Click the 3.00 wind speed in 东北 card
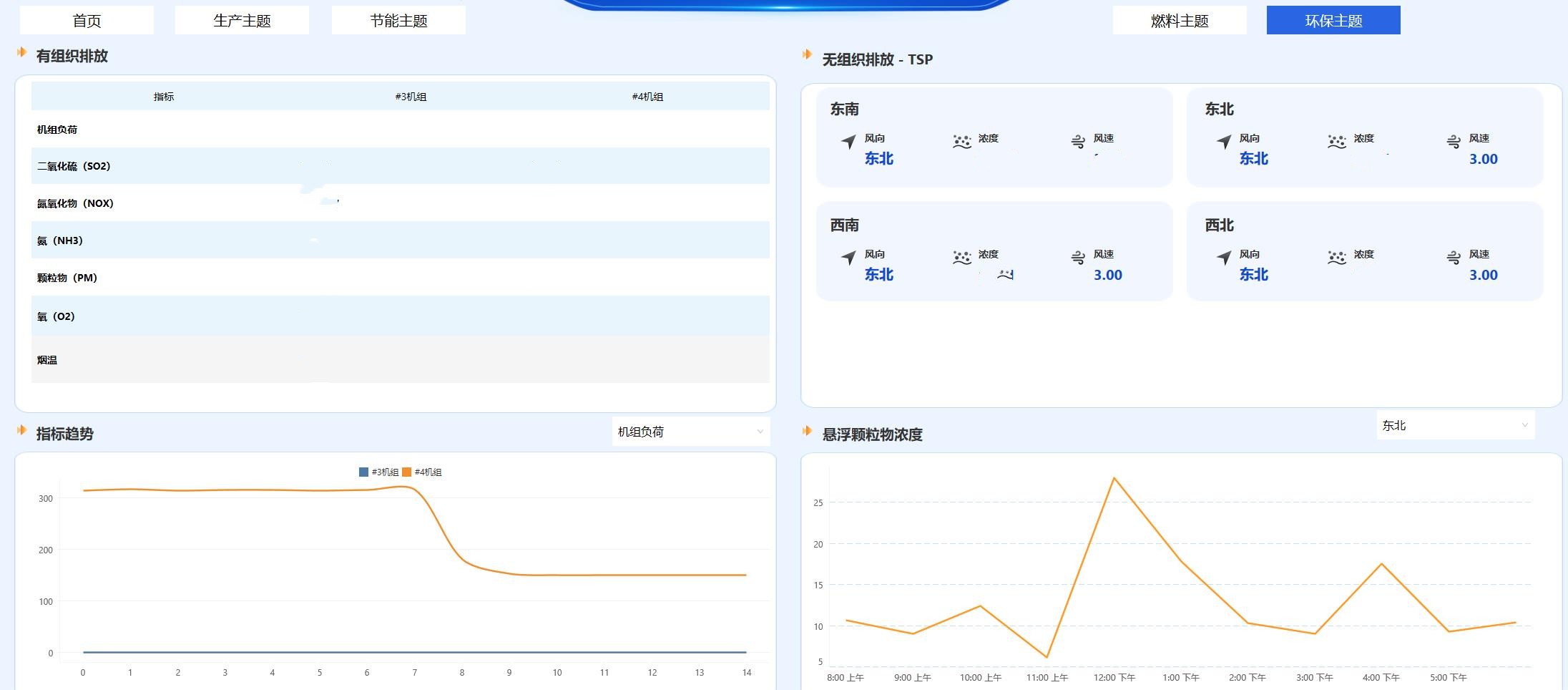The width and height of the screenshot is (1568, 690). pyautogui.click(x=1483, y=159)
